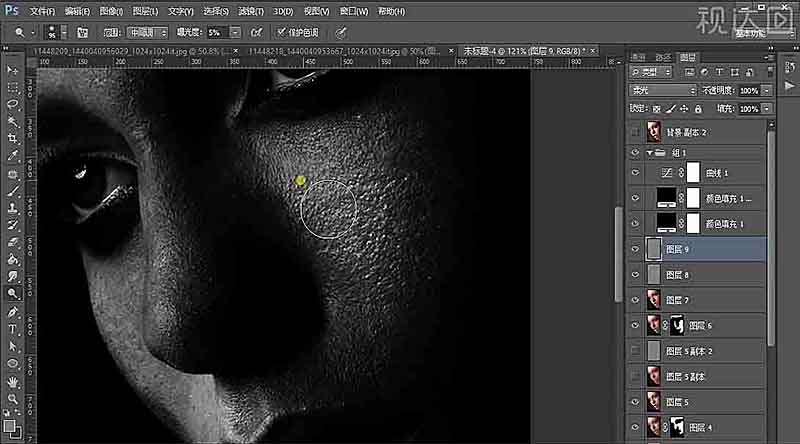Viewport: 800px width, 444px height.
Task: Open the fill 100% dropdown arrow
Action: [766, 109]
